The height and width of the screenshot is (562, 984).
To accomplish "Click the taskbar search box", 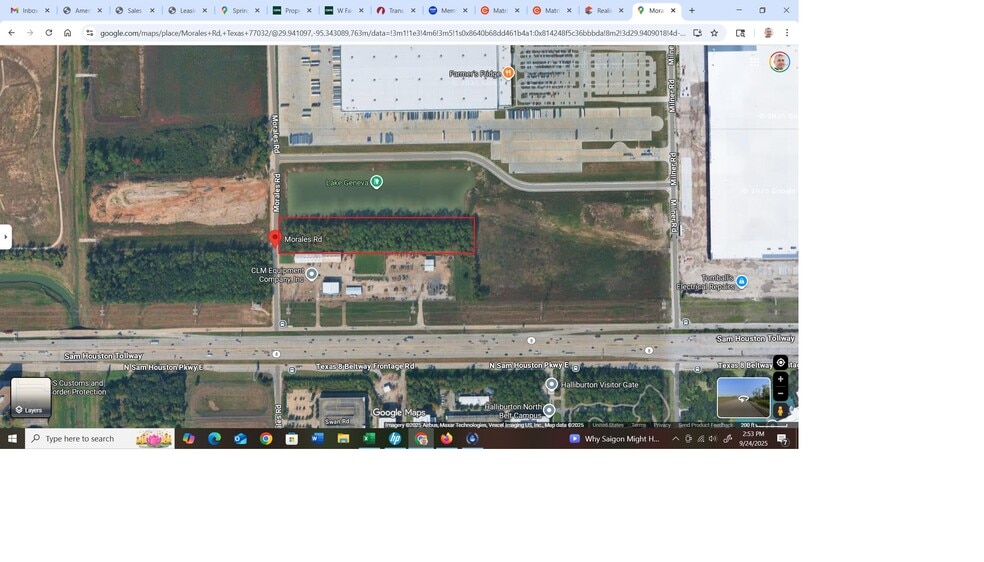I will click(100, 438).
